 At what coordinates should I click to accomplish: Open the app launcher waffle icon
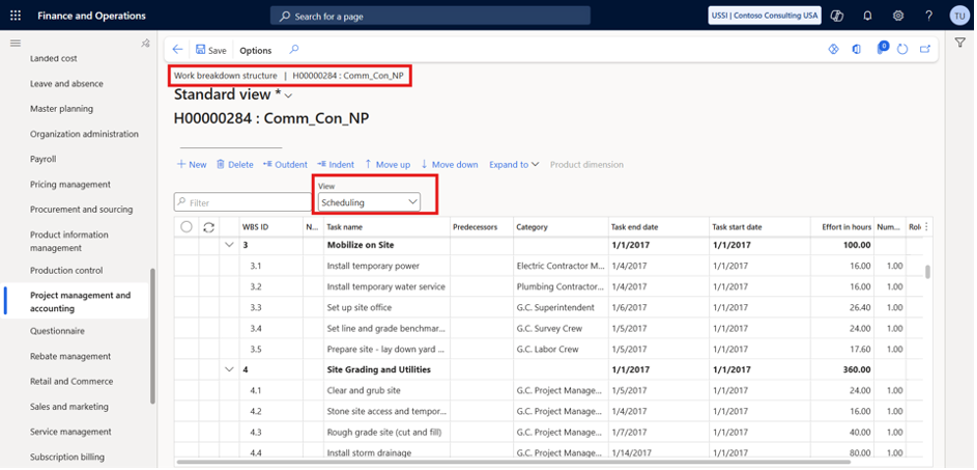[x=15, y=16]
